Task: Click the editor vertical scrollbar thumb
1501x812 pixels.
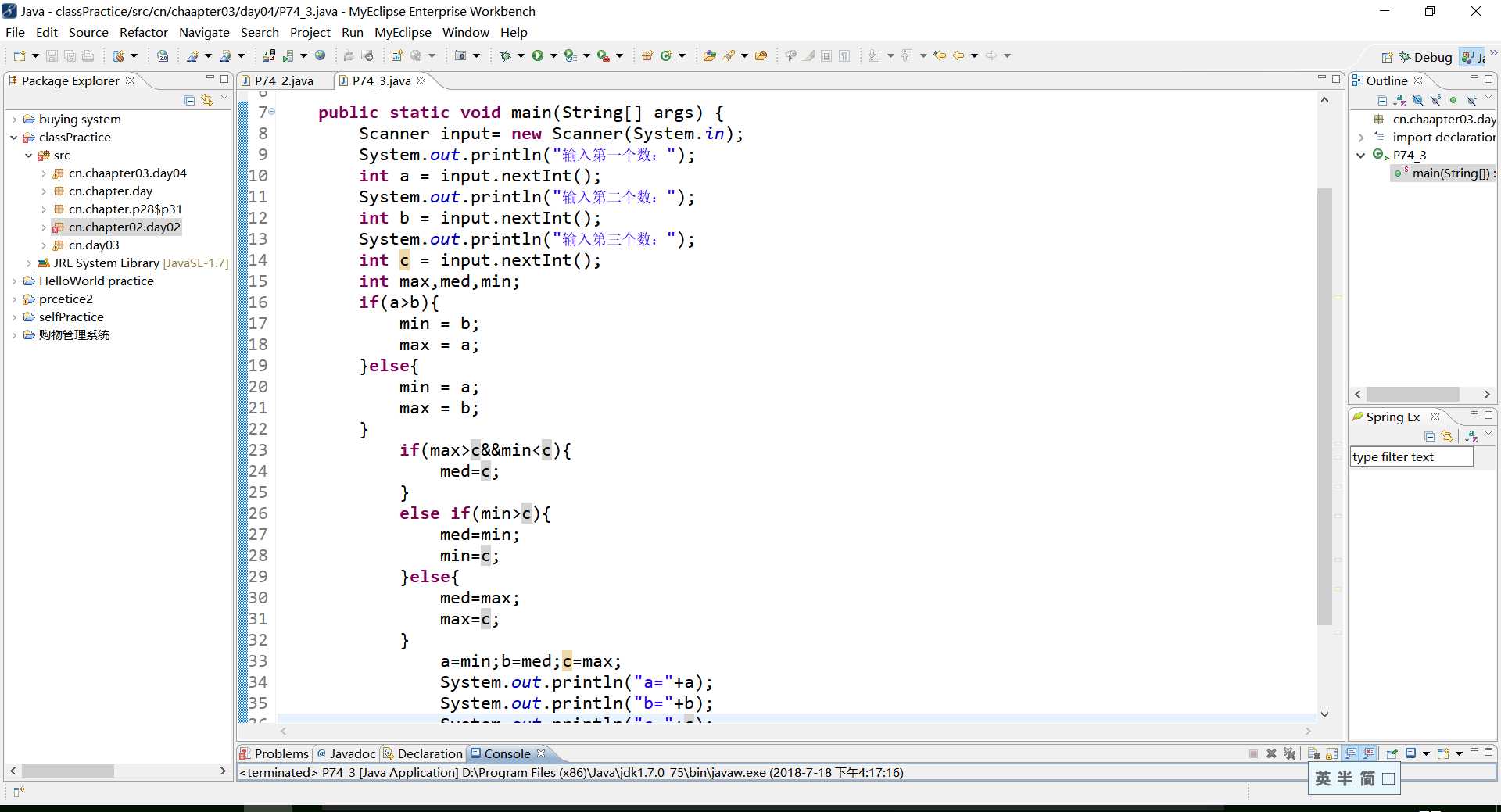Action: (x=1324, y=406)
